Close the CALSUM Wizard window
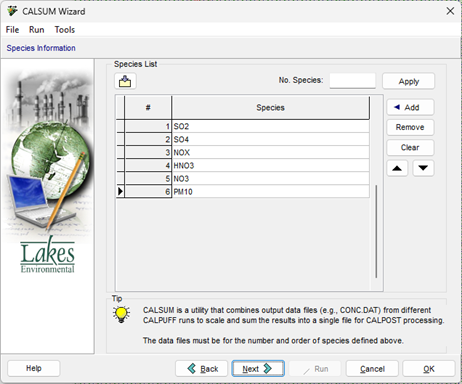 [450, 11]
